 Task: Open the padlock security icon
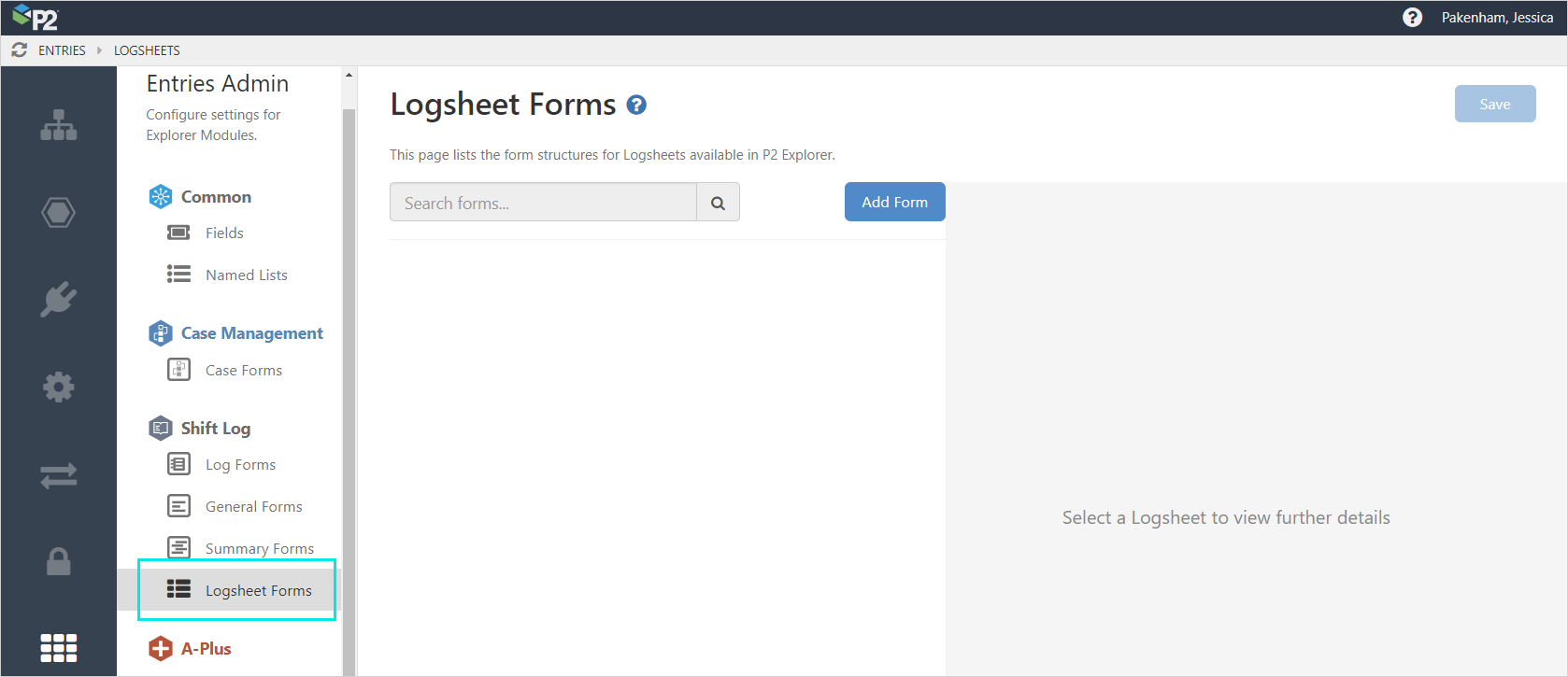tap(58, 561)
